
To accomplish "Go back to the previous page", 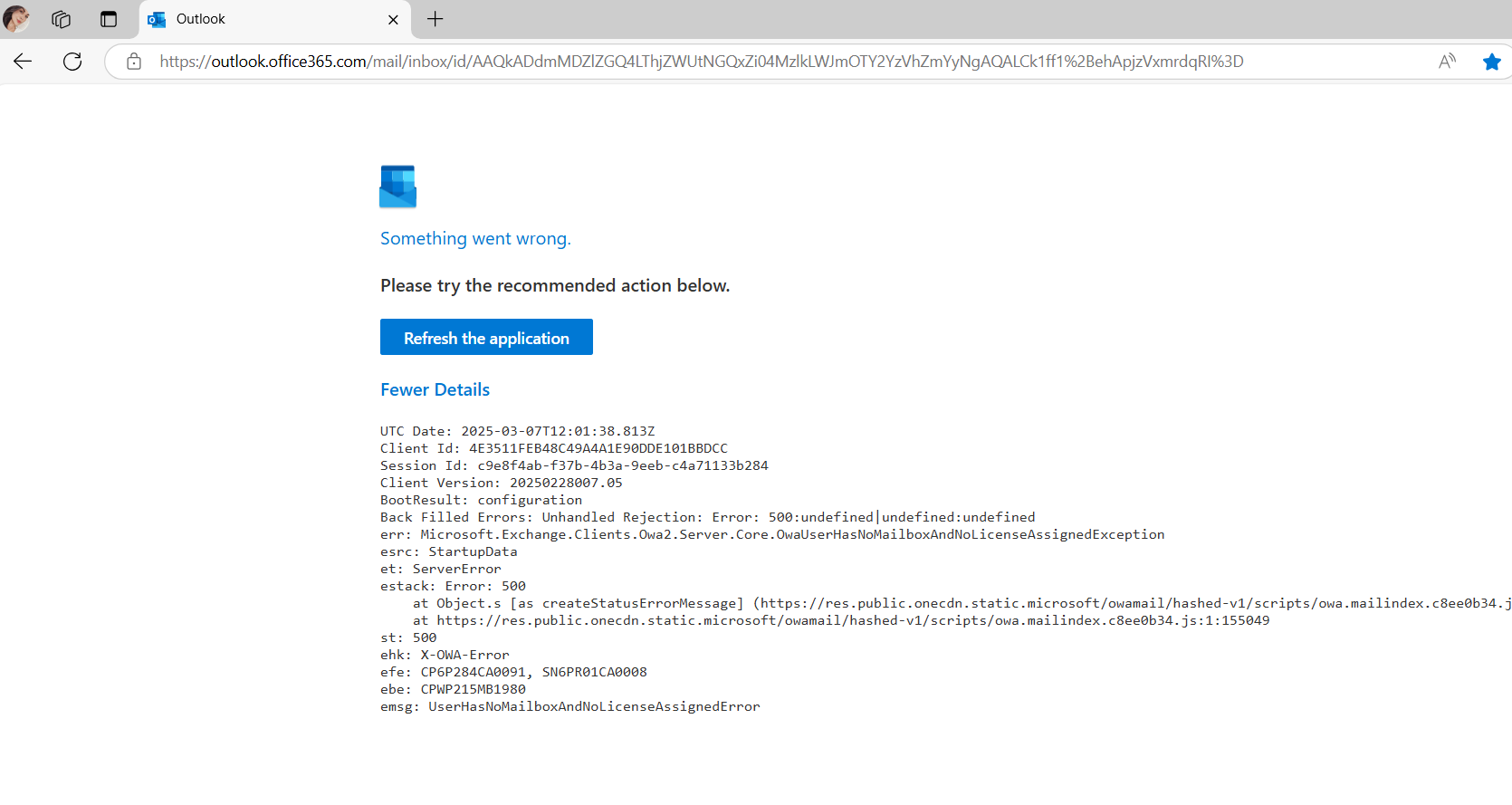I will point(23,62).
